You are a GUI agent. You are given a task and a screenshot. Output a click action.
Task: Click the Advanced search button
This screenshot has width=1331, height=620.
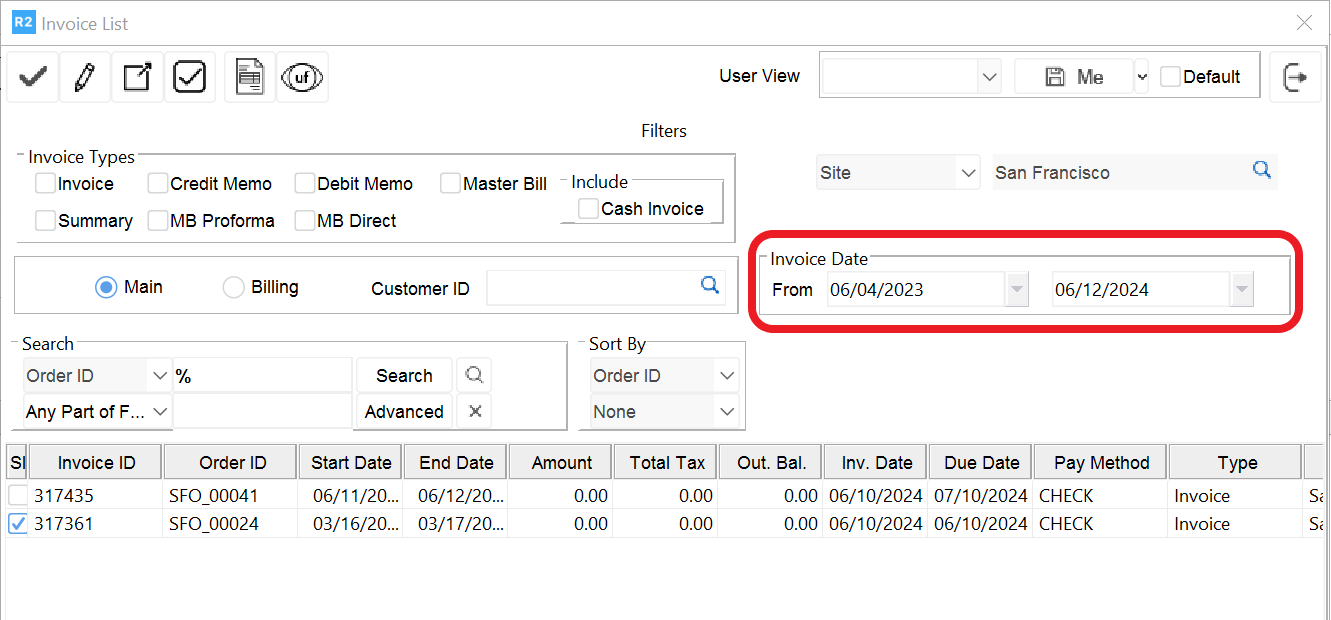tap(404, 411)
